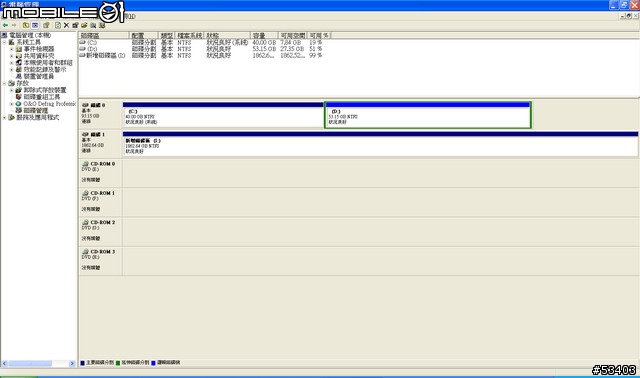Select the (D:) volume row in list

[204, 49]
